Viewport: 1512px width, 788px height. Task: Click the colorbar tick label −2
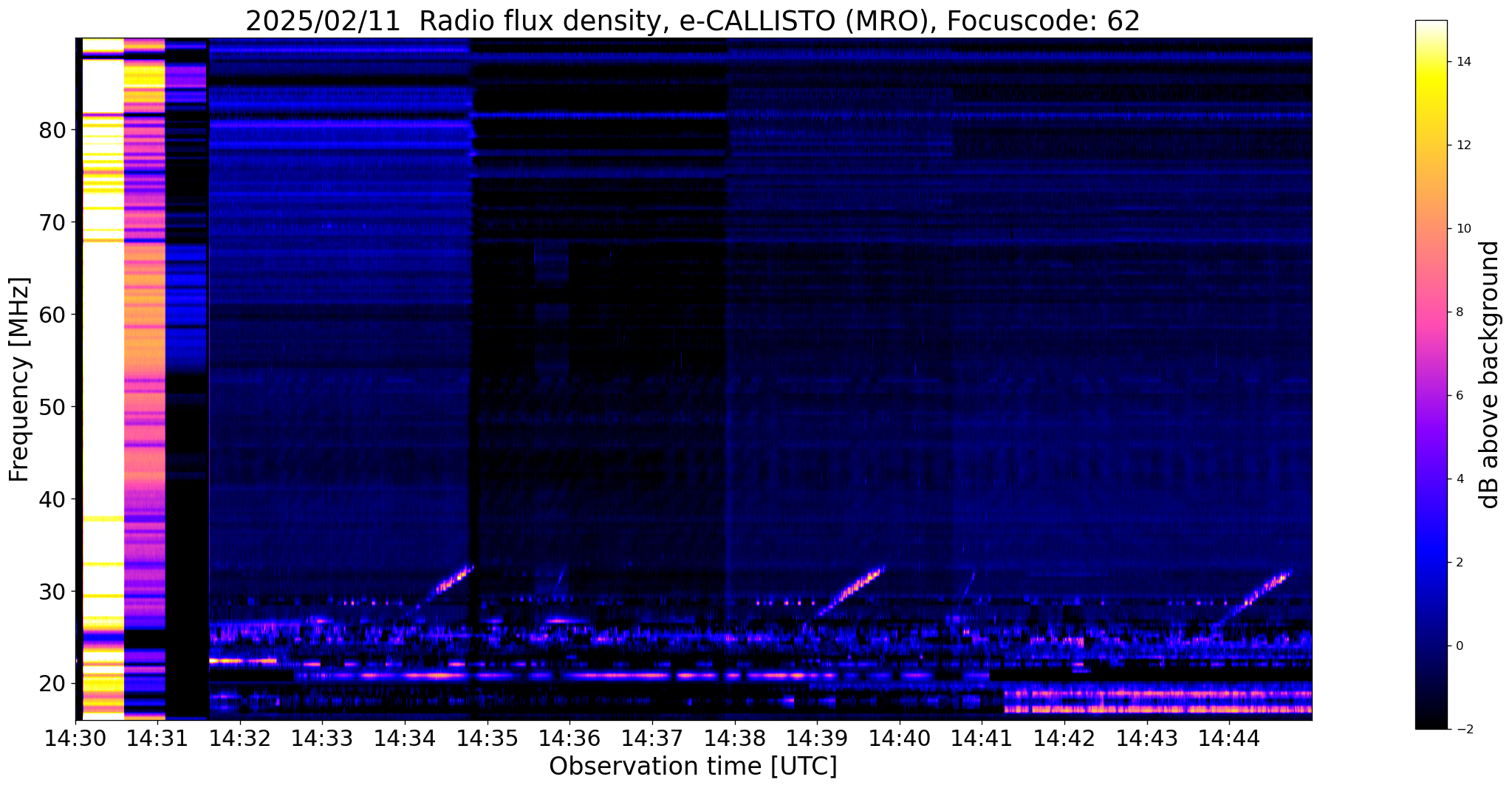[1465, 730]
